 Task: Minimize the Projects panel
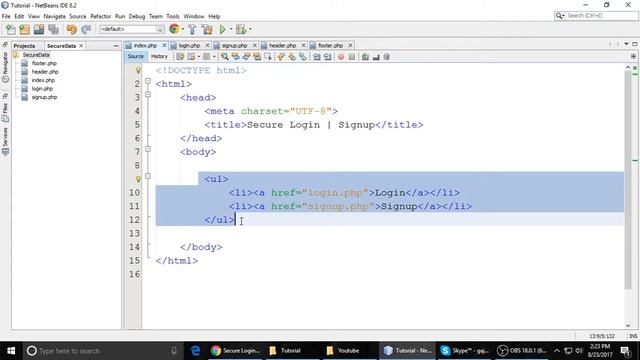click(116, 46)
